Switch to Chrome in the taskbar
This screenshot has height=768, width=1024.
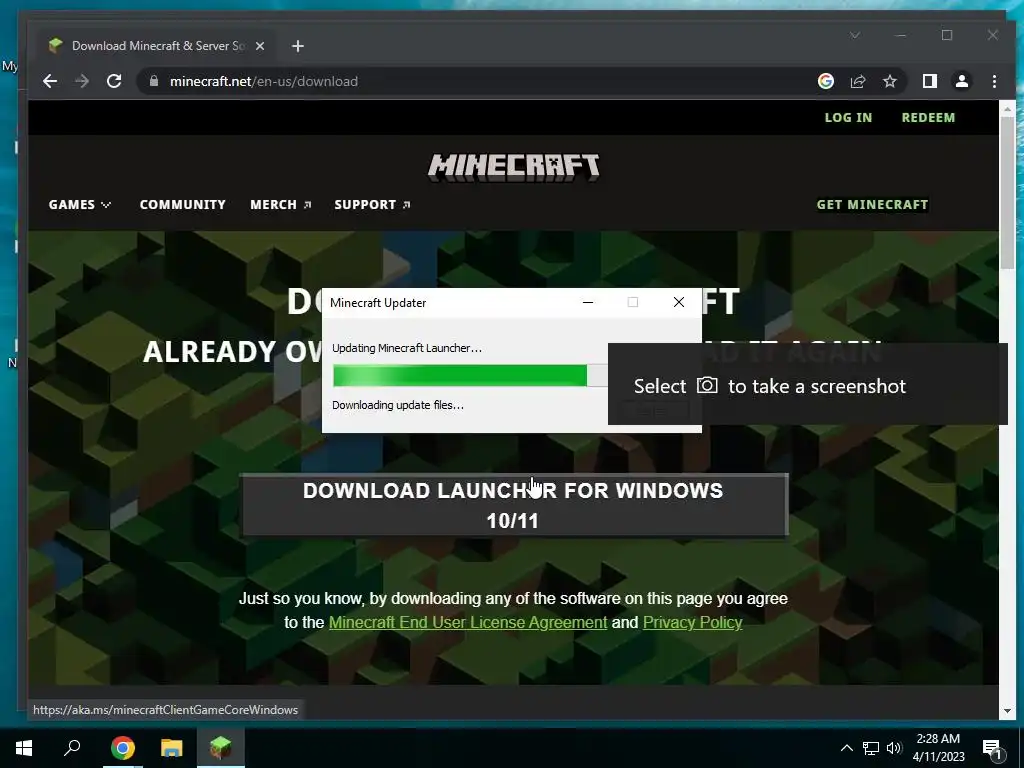pyautogui.click(x=123, y=748)
